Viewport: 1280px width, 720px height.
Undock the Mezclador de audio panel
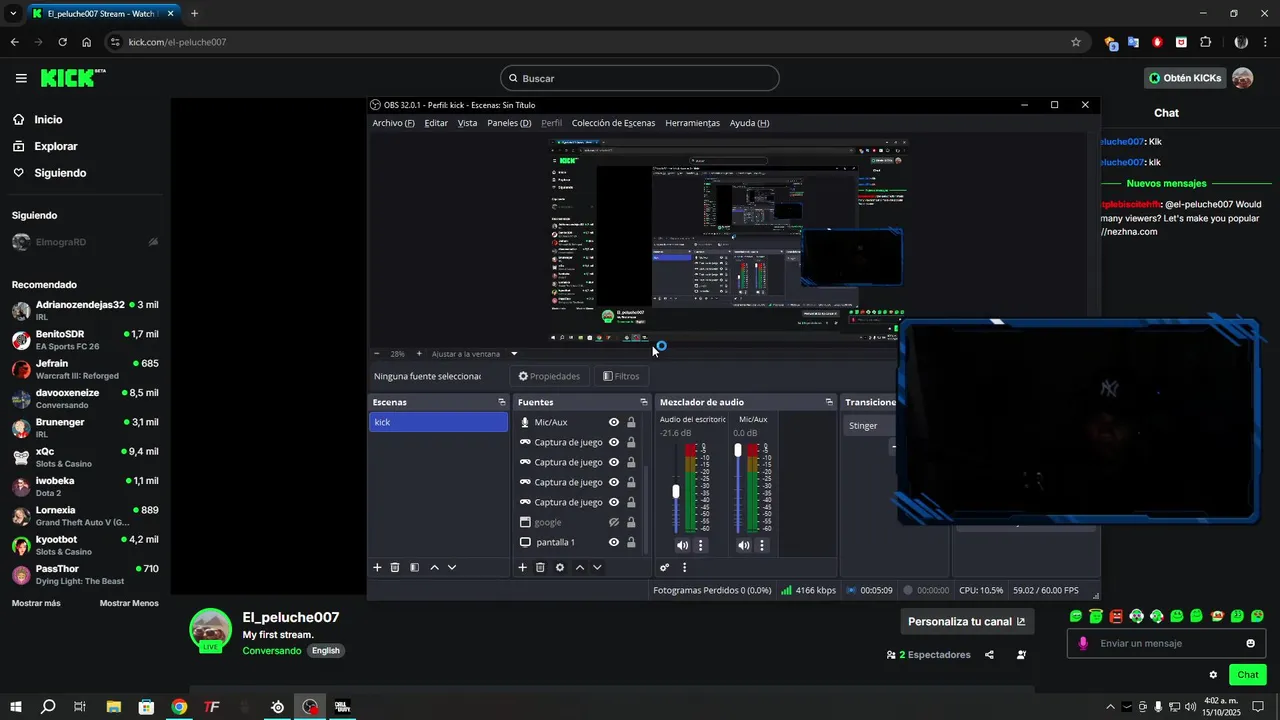[829, 402]
